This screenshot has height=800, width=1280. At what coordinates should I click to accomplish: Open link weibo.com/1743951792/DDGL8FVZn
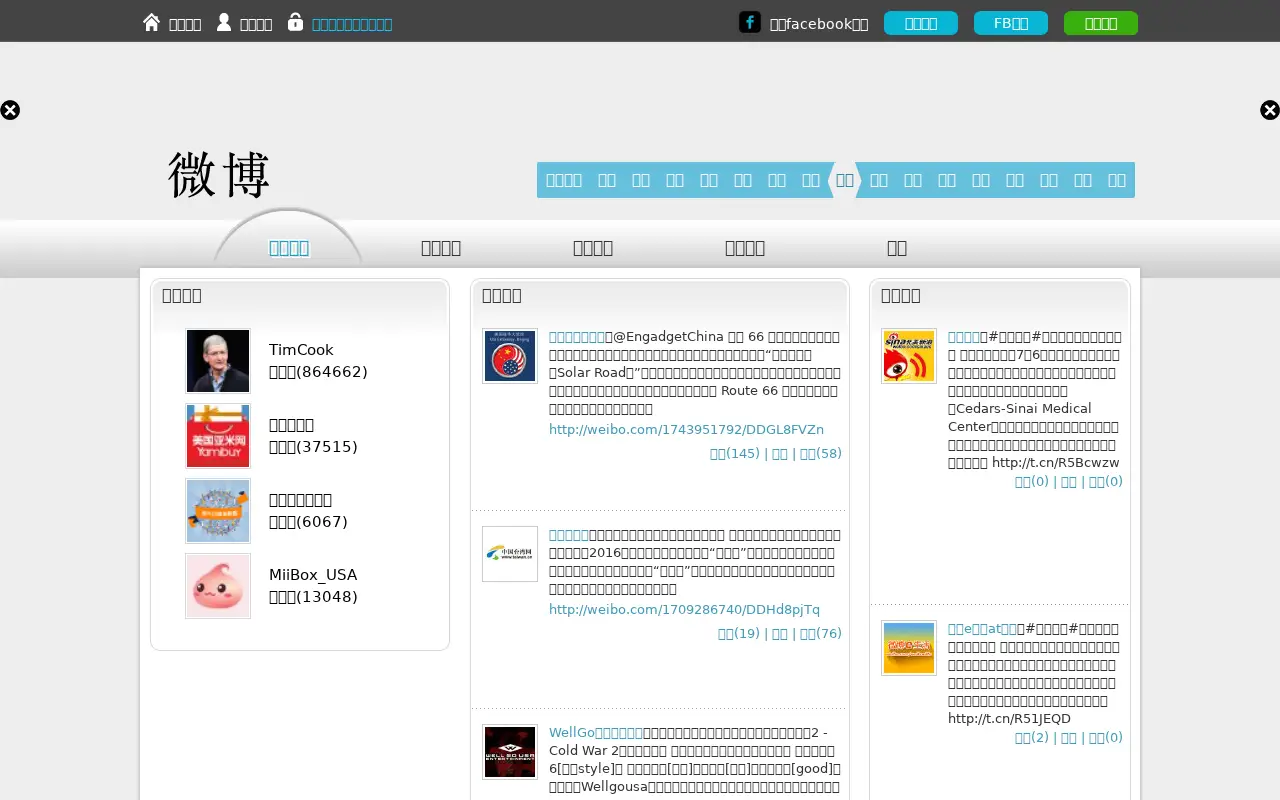tap(686, 430)
